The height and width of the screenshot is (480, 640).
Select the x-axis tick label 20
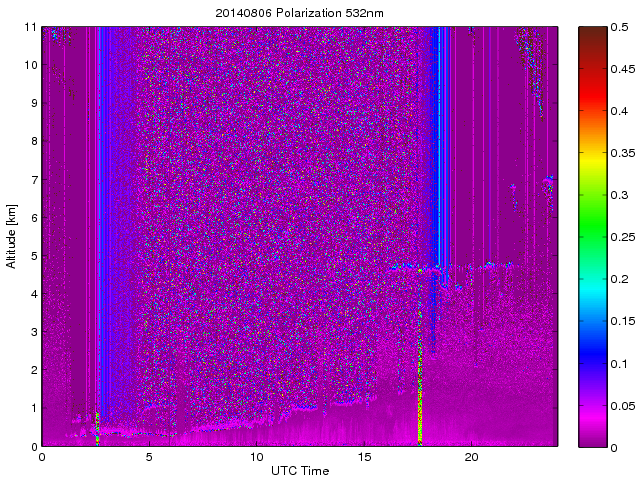pos(472,457)
